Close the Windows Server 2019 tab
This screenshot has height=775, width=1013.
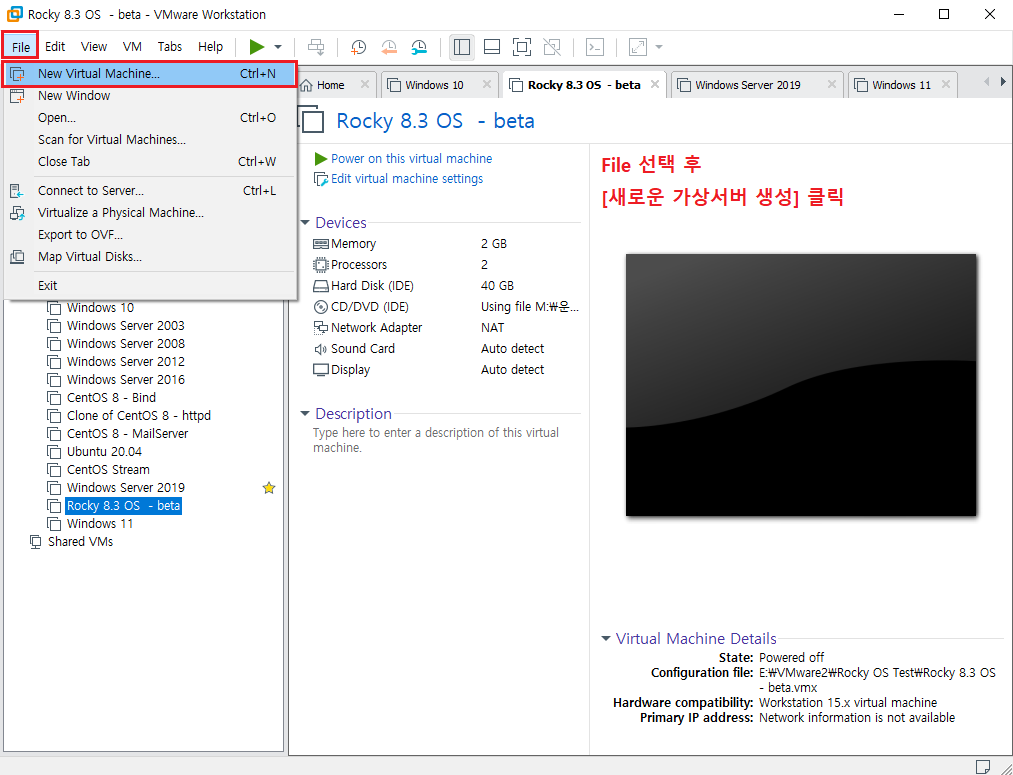[831, 85]
